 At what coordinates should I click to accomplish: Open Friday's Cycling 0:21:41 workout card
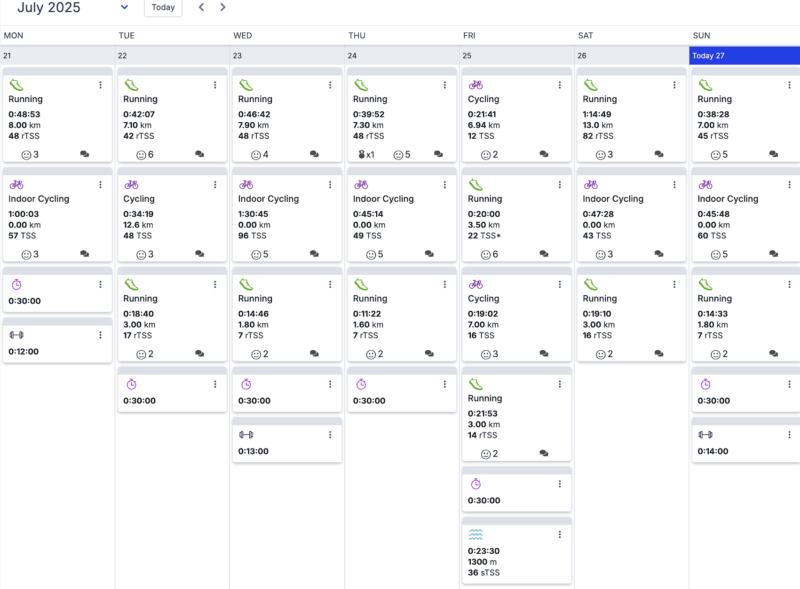(516, 115)
